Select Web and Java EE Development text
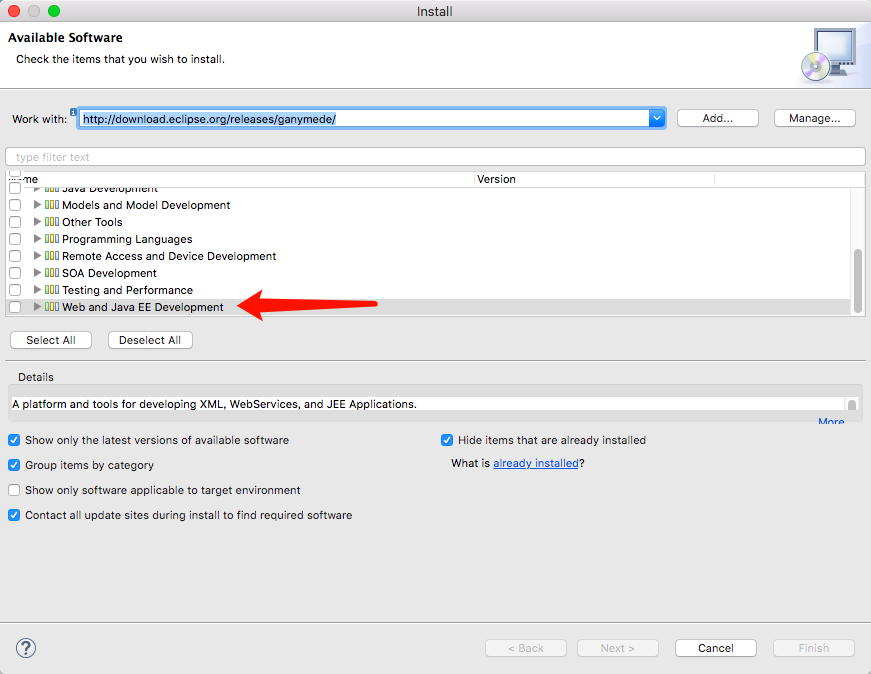 click(x=143, y=307)
